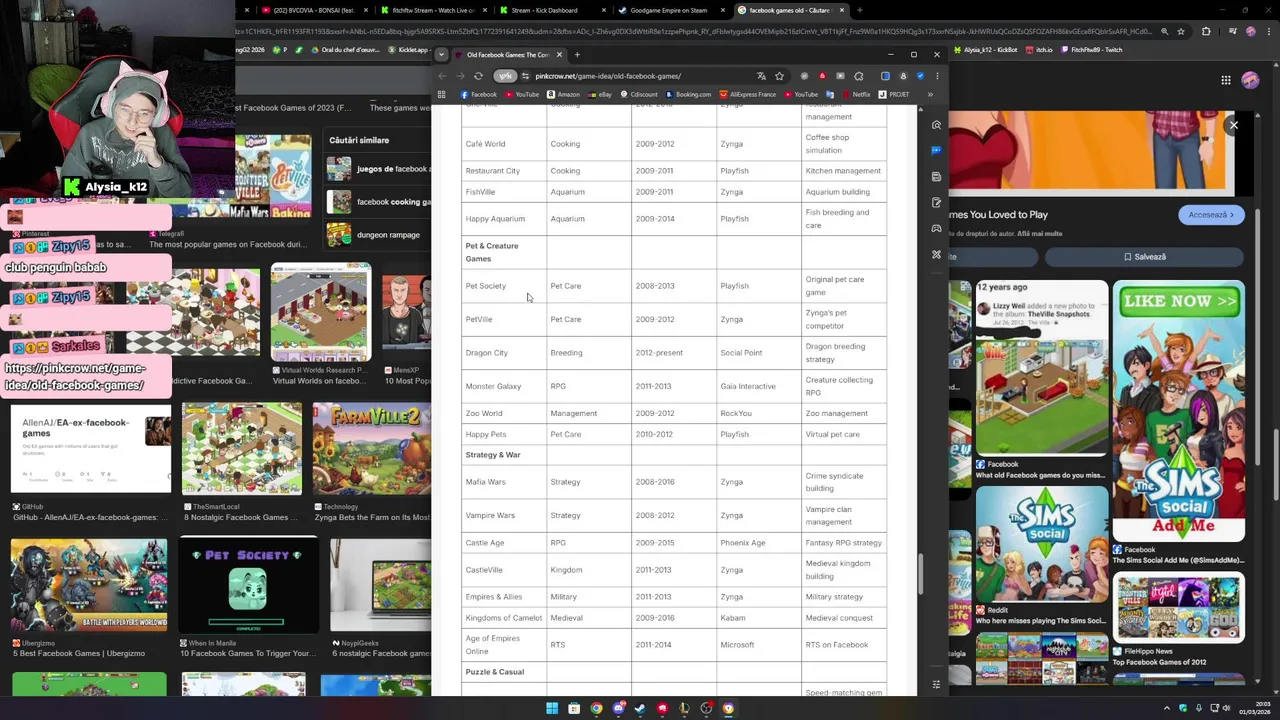Open the Windows Start menu
Screen dimensions: 1280x720
pyautogui.click(x=552, y=709)
